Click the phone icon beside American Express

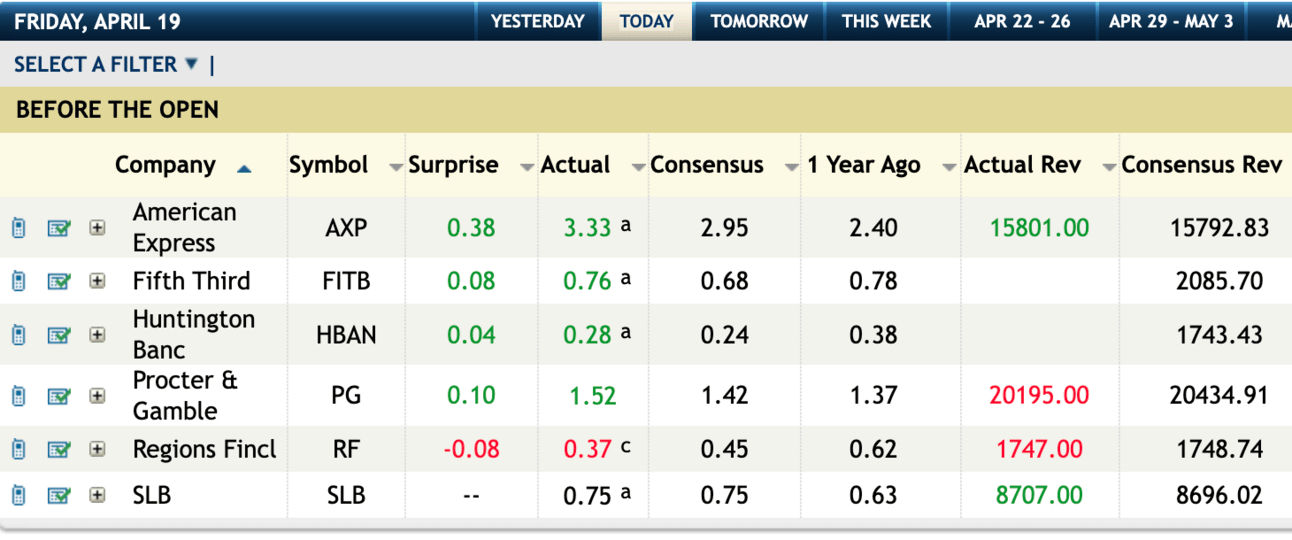tap(18, 228)
